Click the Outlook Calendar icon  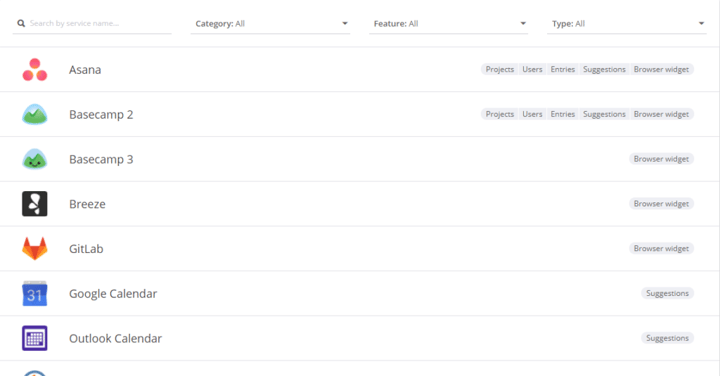tap(35, 338)
